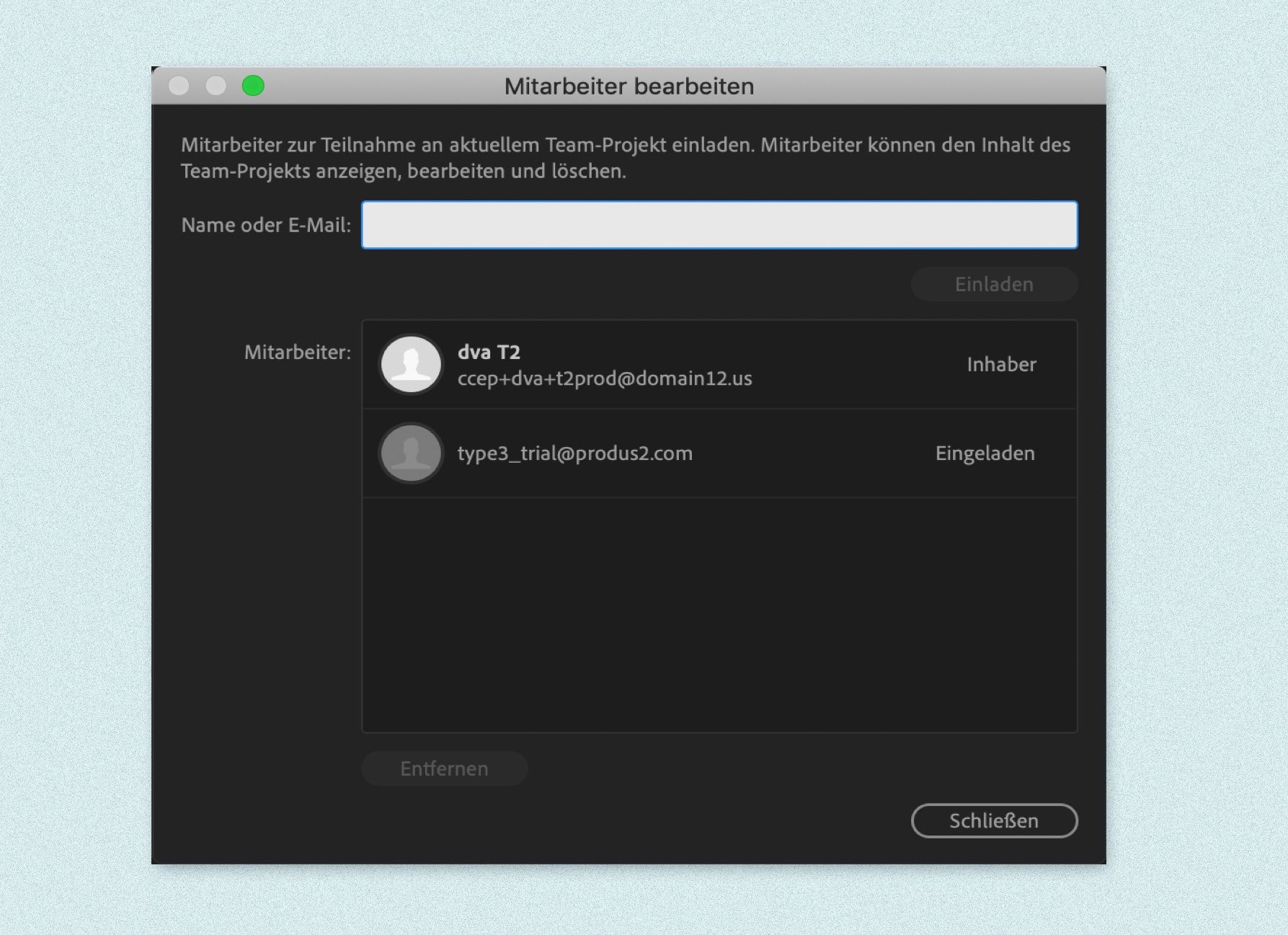Click the empty area of the collaborator list
The image size is (1288, 935).
tap(718, 613)
